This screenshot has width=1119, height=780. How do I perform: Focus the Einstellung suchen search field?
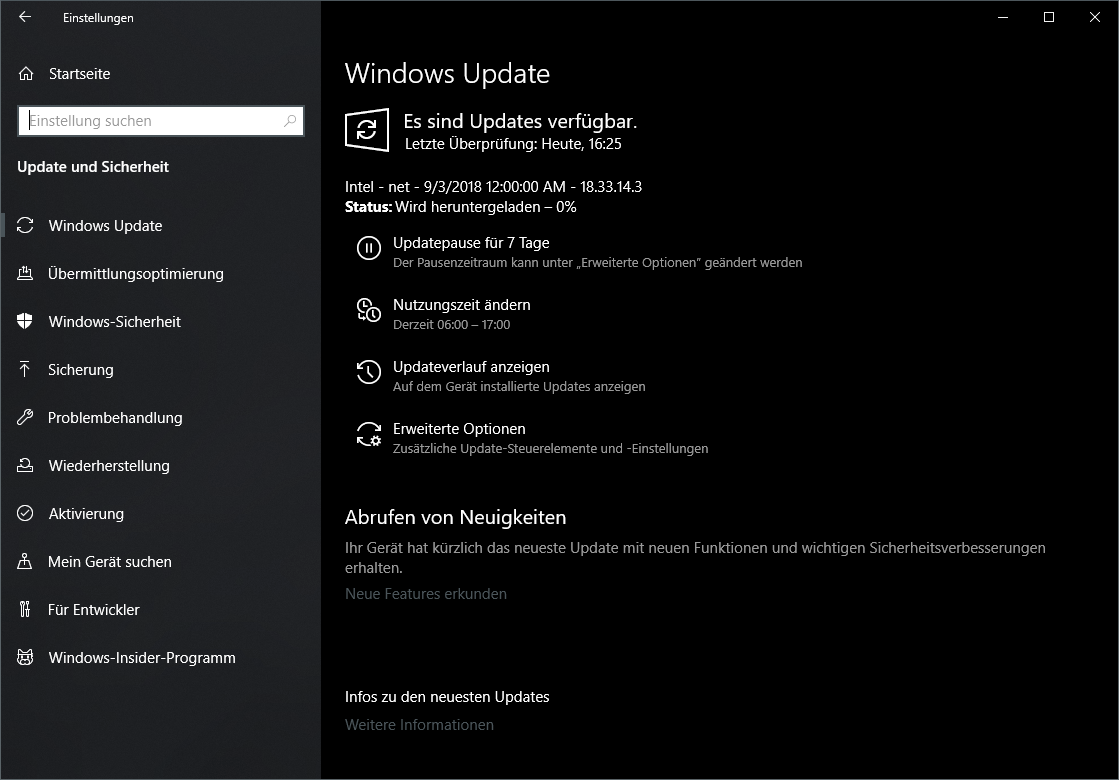(x=161, y=121)
